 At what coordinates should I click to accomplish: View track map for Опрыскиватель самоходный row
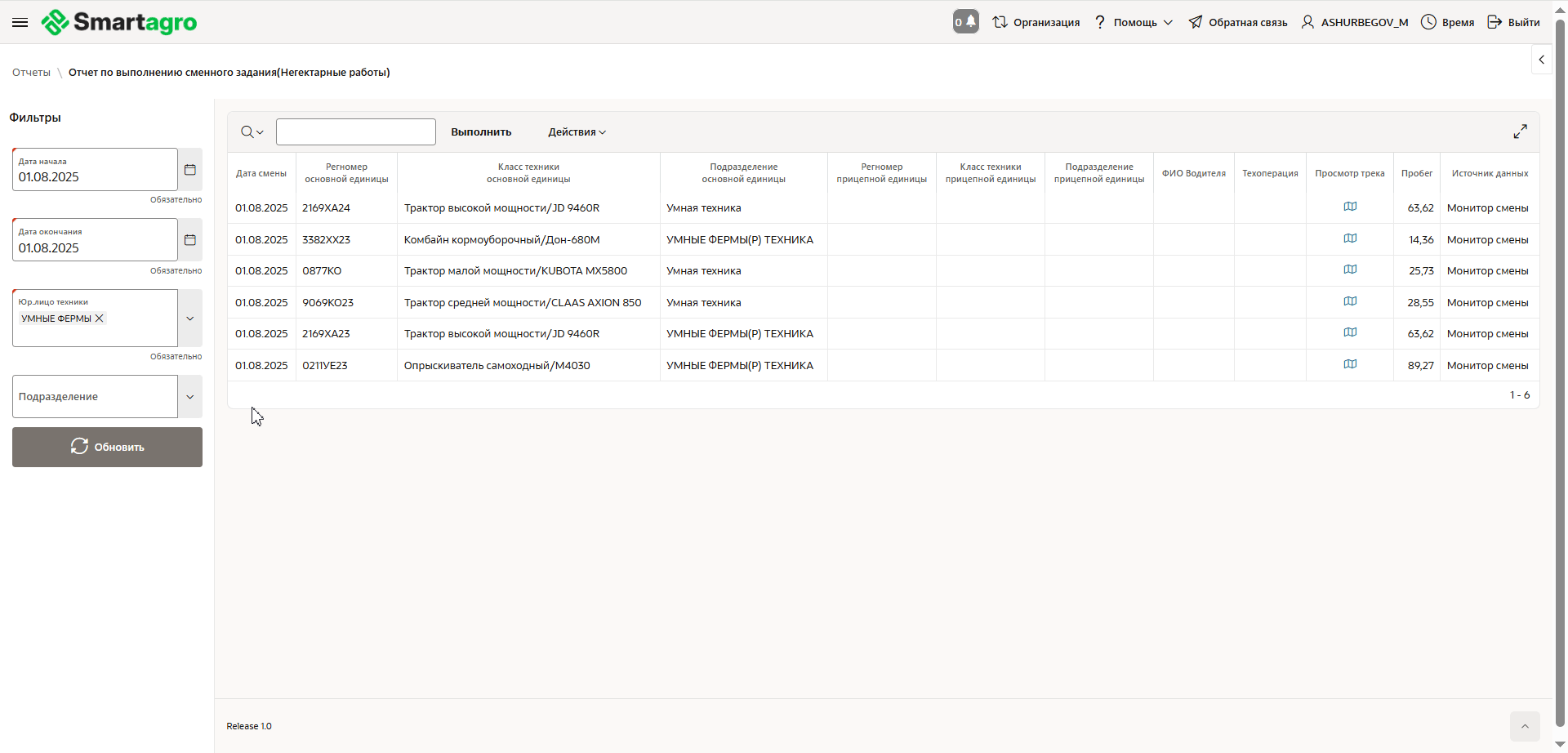[1350, 365]
